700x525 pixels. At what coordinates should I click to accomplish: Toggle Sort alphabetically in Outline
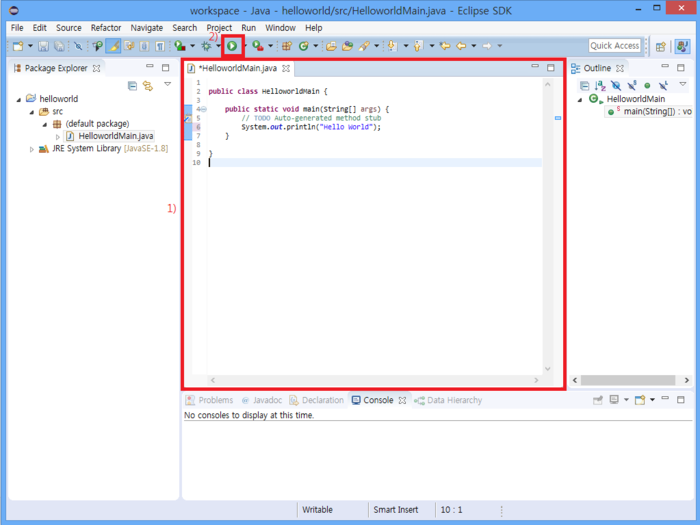tap(600, 85)
